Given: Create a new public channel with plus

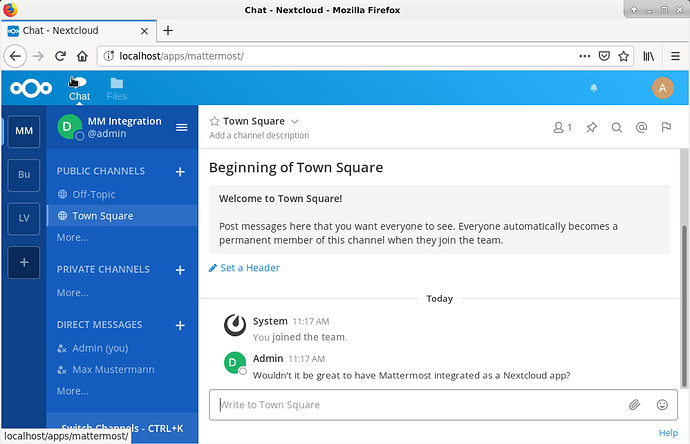Looking at the screenshot, I should (180, 172).
